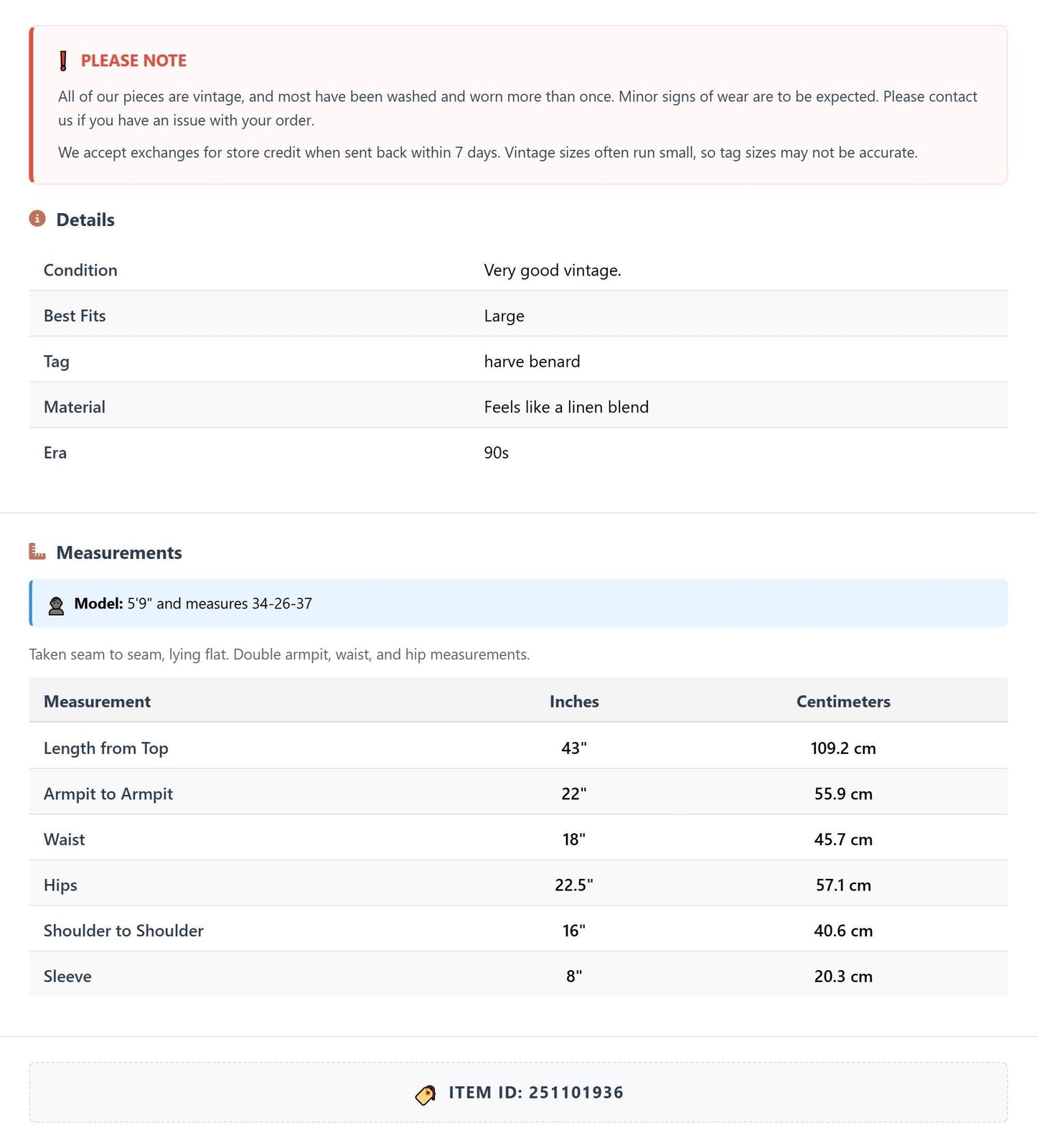The height and width of the screenshot is (1148, 1037).
Task: Click the Model measurements info banner
Action: 518,603
